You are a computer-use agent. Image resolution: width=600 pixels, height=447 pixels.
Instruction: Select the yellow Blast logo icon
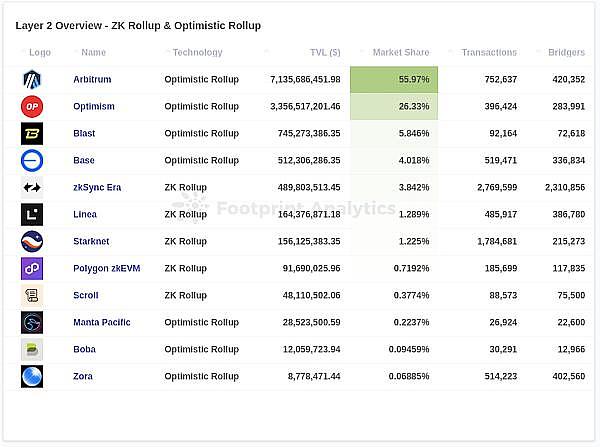point(32,133)
